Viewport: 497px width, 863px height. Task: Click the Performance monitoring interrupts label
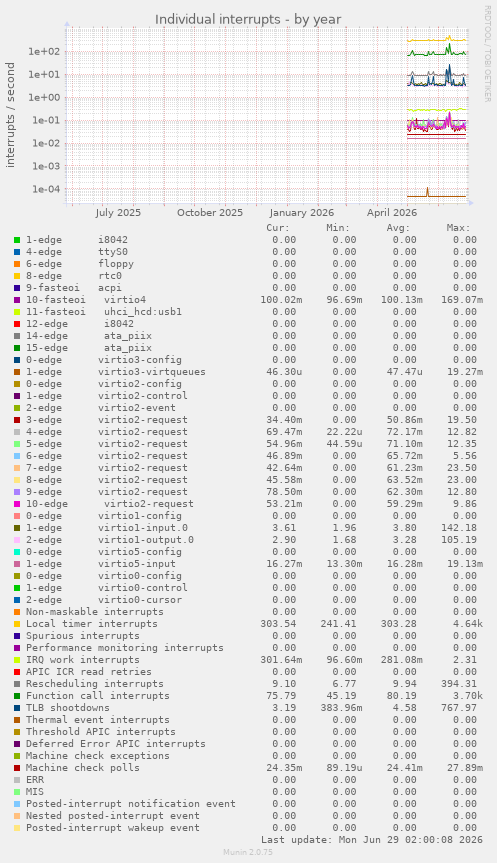(x=125, y=648)
